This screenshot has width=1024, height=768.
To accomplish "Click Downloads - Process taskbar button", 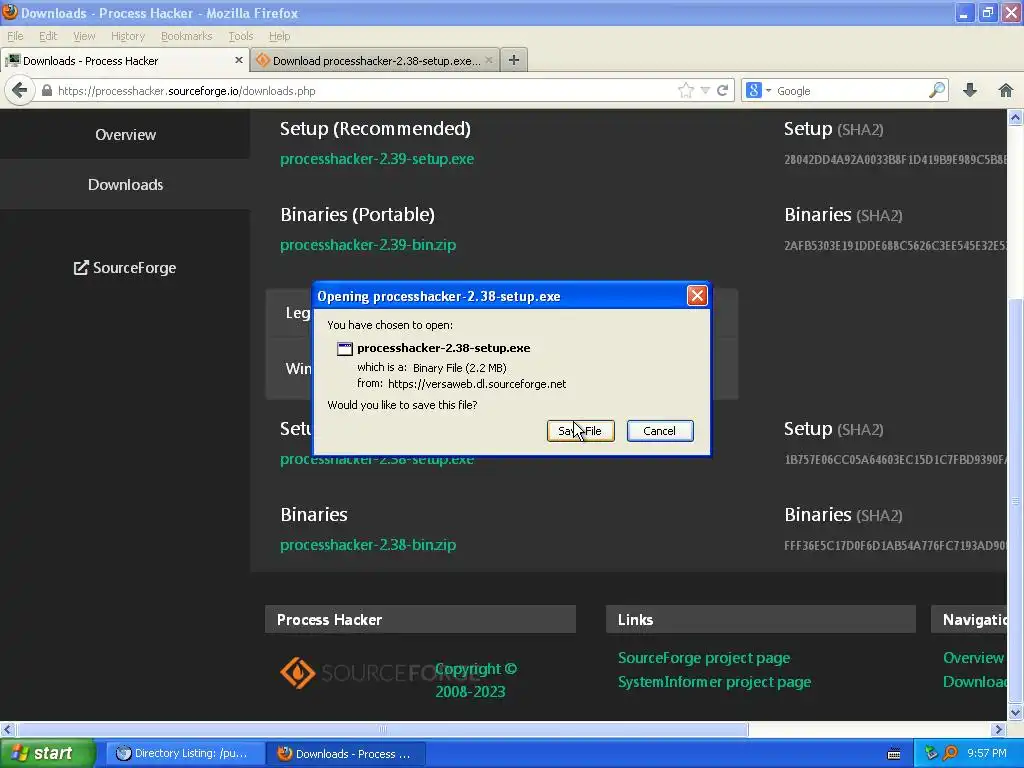I will tap(346, 753).
